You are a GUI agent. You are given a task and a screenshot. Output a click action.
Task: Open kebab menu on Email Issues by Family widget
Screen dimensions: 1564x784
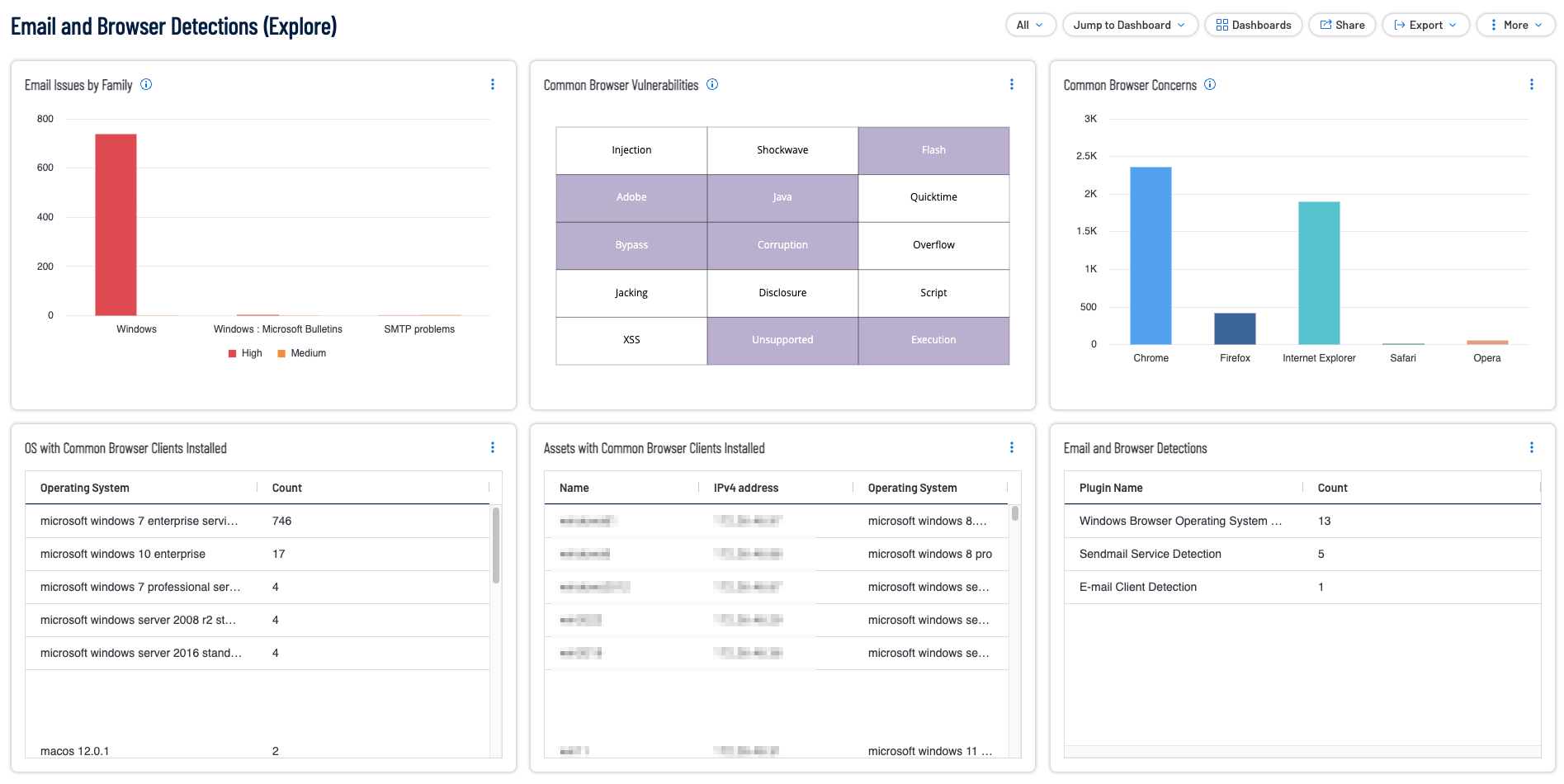pos(493,84)
